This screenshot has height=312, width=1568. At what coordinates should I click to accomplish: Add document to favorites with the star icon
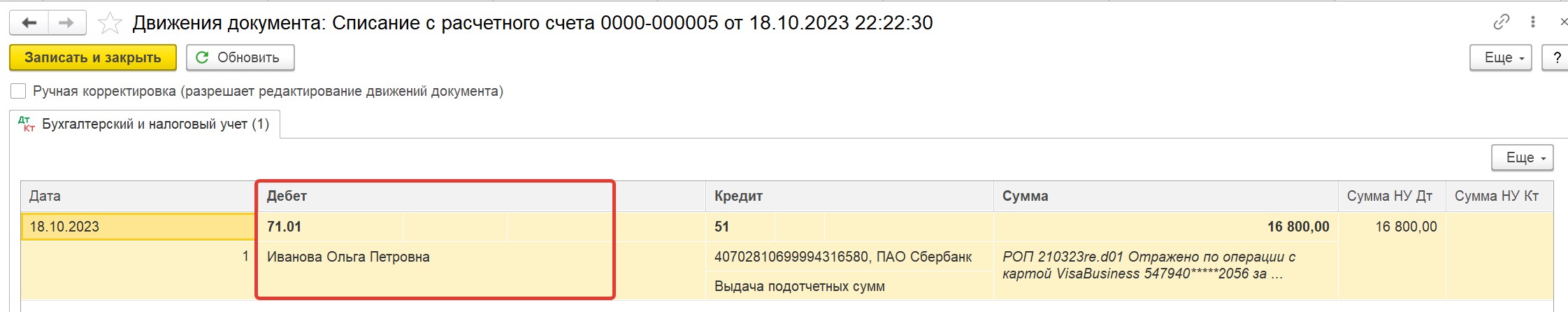tap(110, 23)
